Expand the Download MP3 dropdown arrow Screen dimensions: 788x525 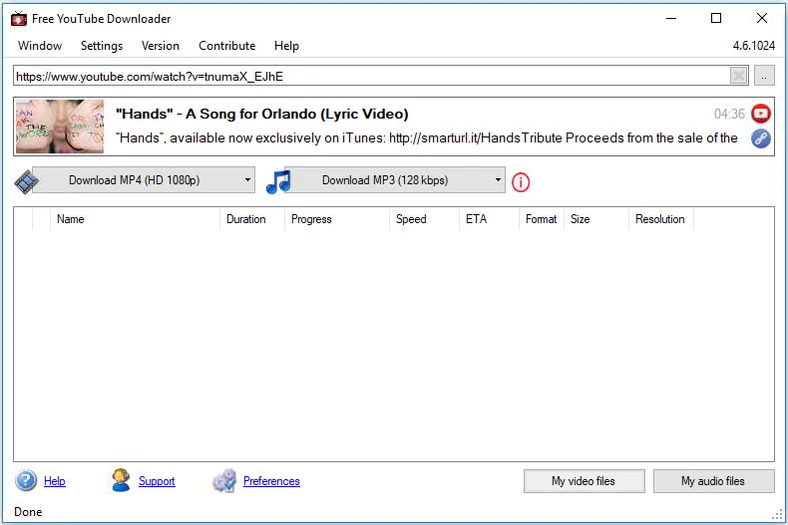click(498, 180)
